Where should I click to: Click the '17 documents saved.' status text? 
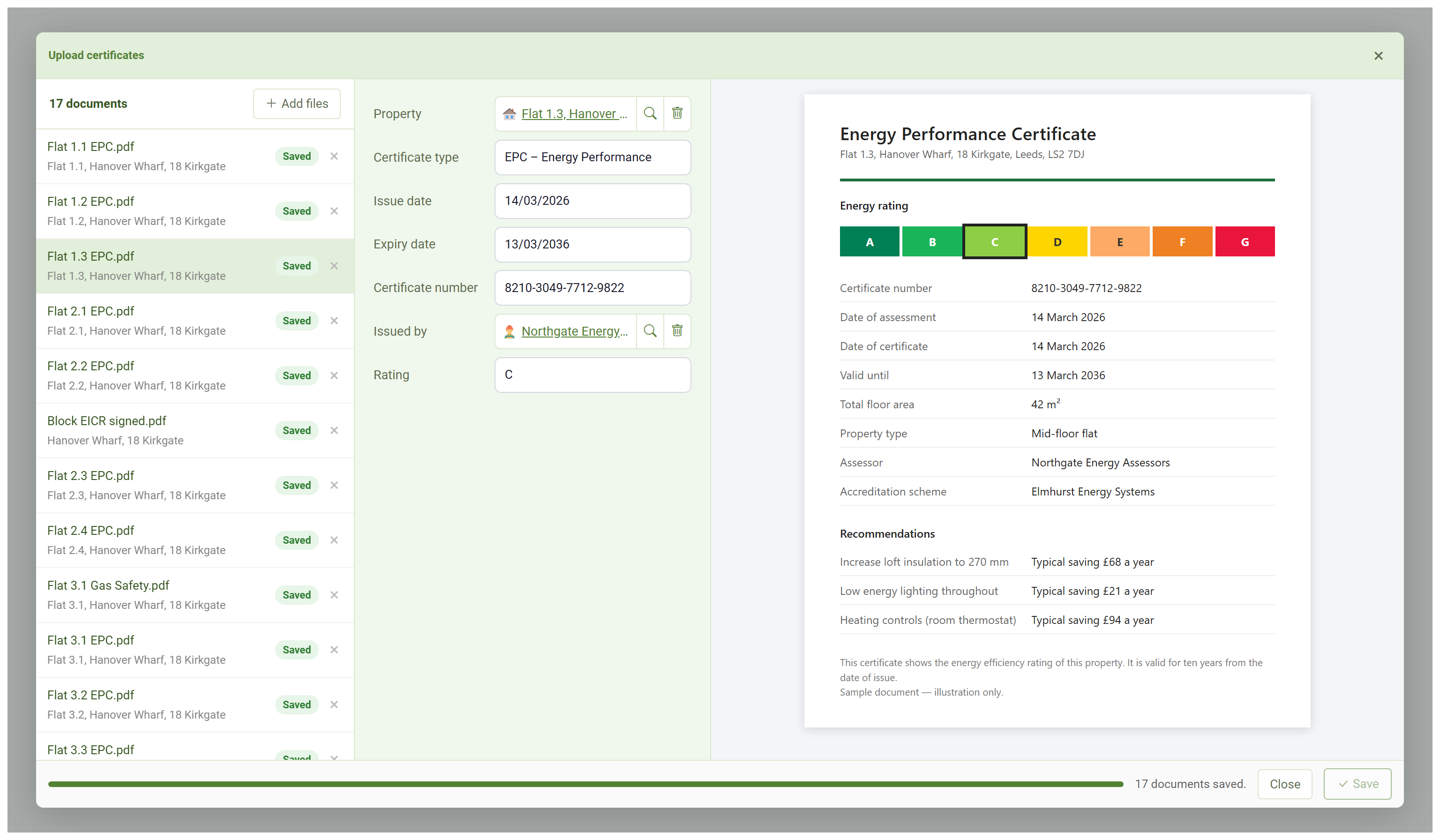coord(1190,784)
